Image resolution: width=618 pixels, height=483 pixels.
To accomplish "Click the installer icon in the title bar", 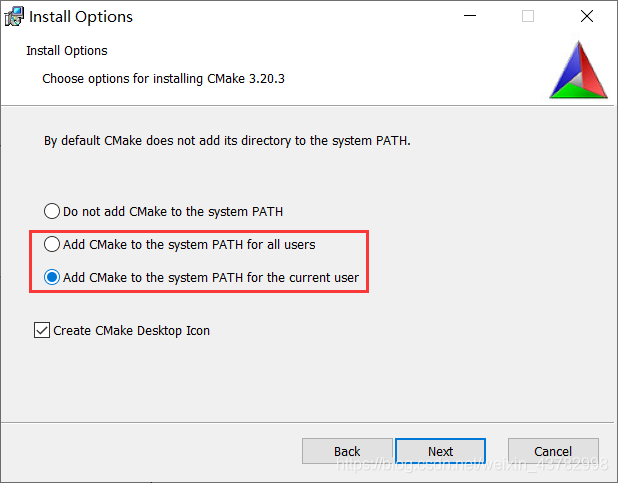I will (x=14, y=17).
